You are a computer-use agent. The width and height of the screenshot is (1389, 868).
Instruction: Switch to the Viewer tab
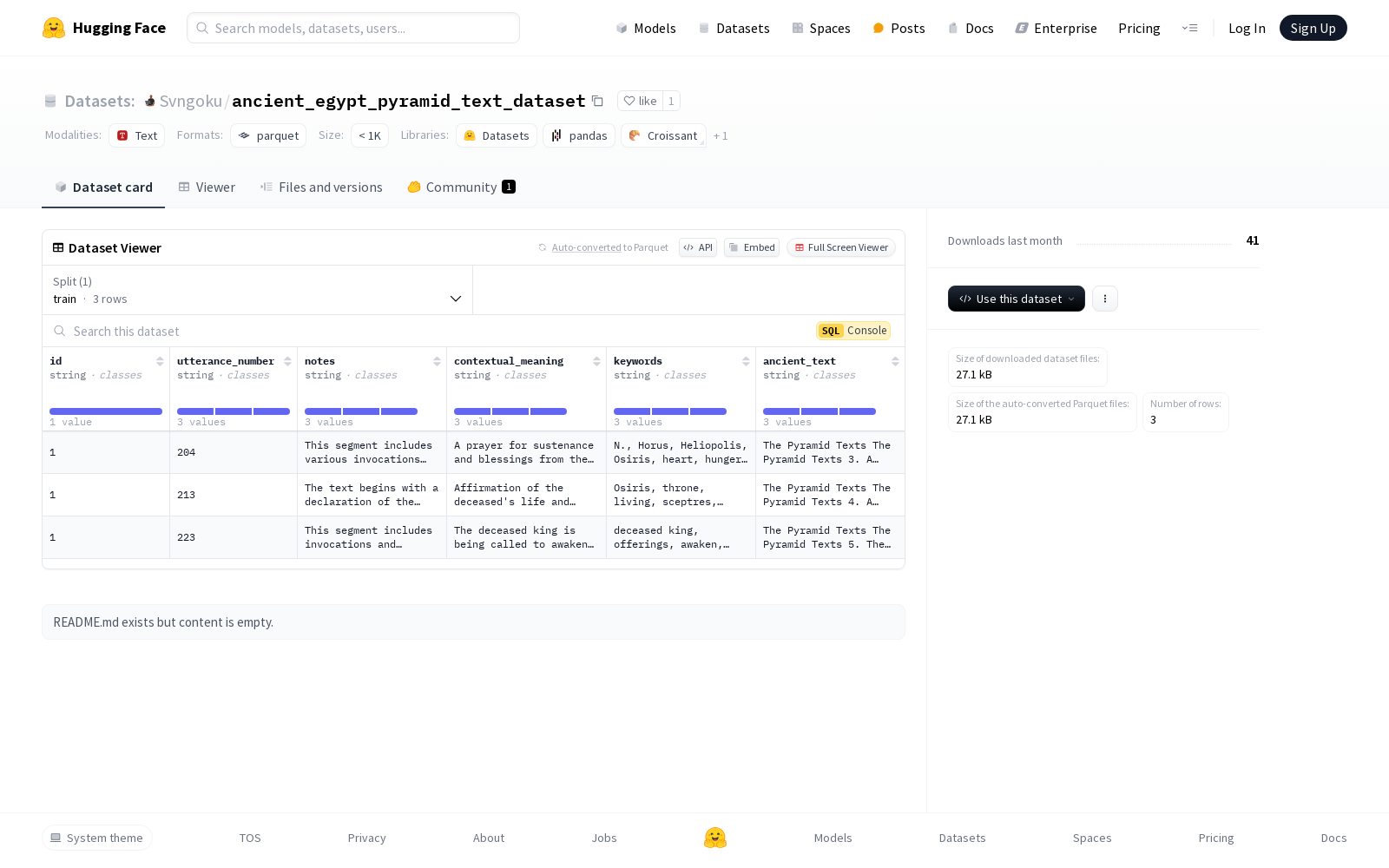coord(207,187)
